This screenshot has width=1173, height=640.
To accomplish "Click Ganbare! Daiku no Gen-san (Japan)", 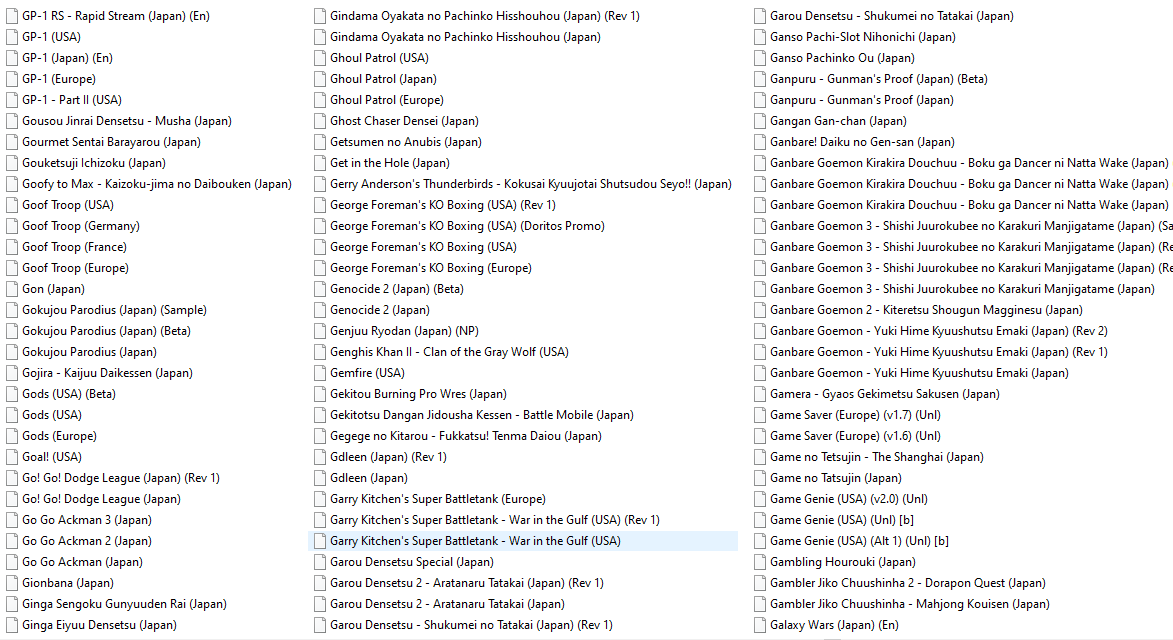I will click(x=863, y=142).
